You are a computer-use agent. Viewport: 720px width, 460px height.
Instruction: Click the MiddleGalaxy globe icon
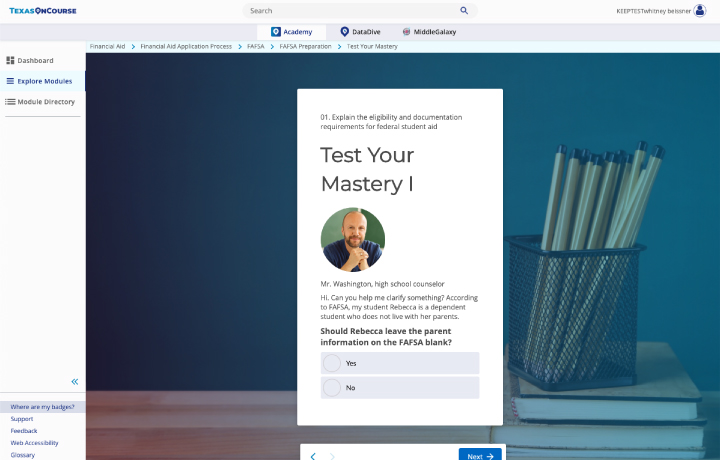pos(406,32)
